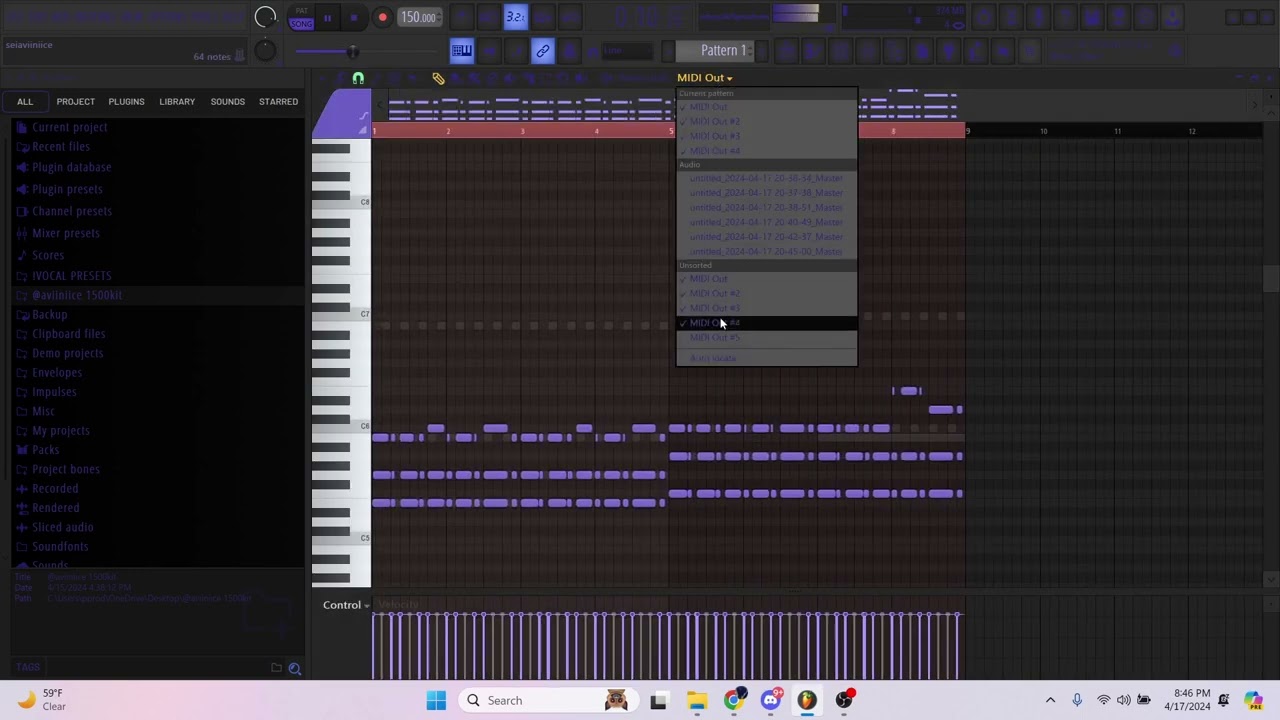Open the Envelopes folder
This screenshot has height=720, width=1280.
[x=56, y=372]
